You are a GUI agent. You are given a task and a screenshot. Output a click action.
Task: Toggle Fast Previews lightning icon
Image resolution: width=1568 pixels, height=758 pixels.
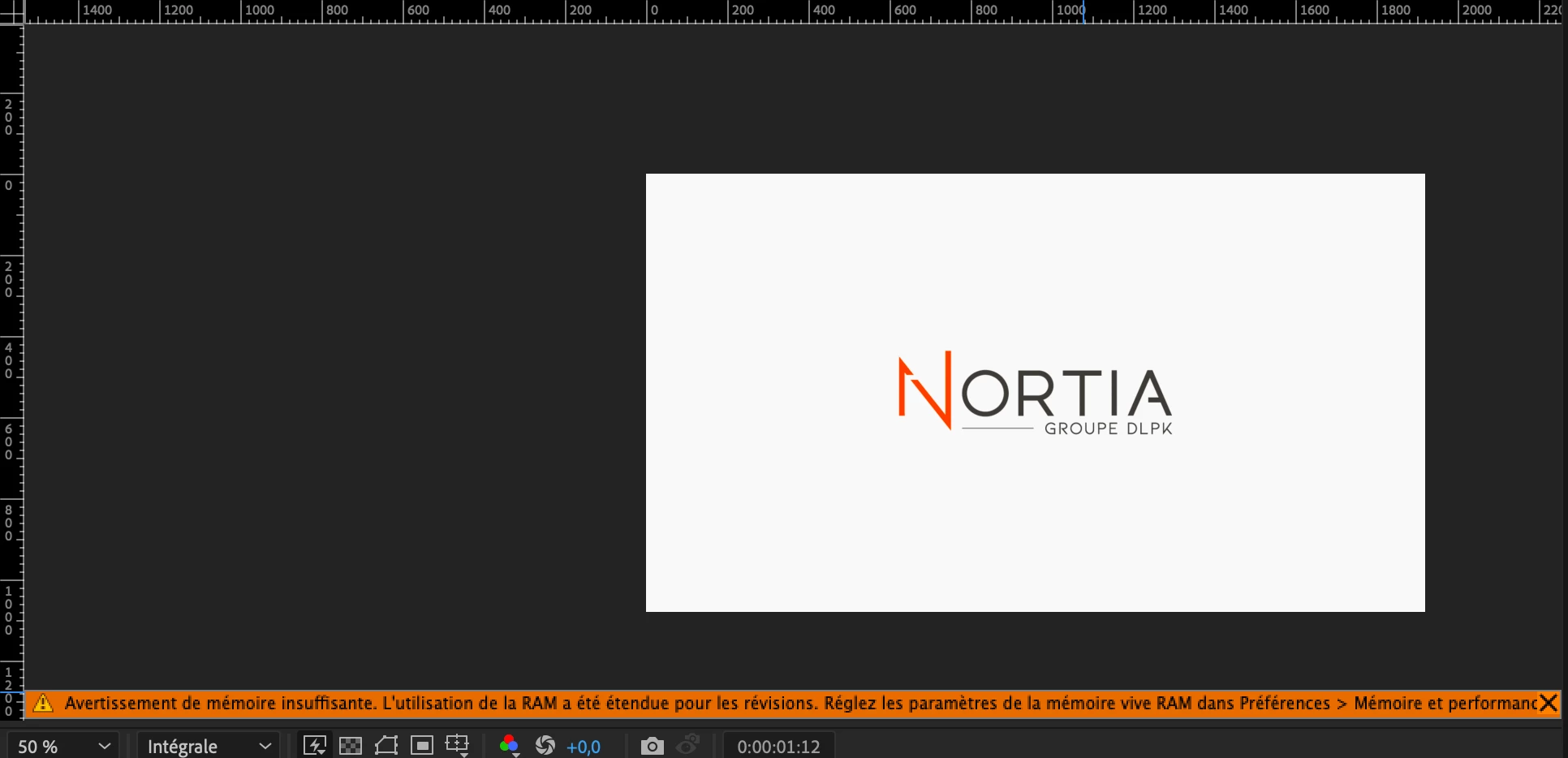click(315, 745)
